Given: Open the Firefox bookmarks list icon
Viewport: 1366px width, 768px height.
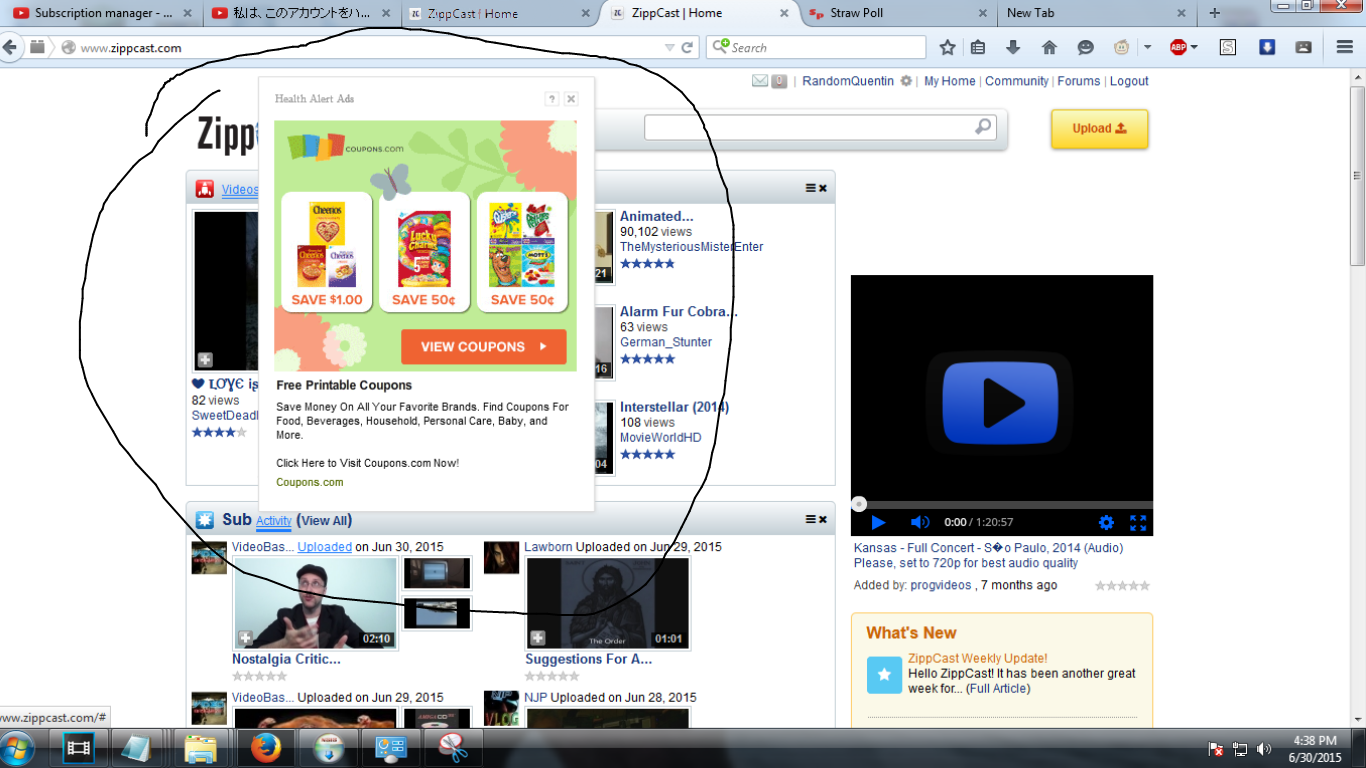Looking at the screenshot, I should [979, 47].
